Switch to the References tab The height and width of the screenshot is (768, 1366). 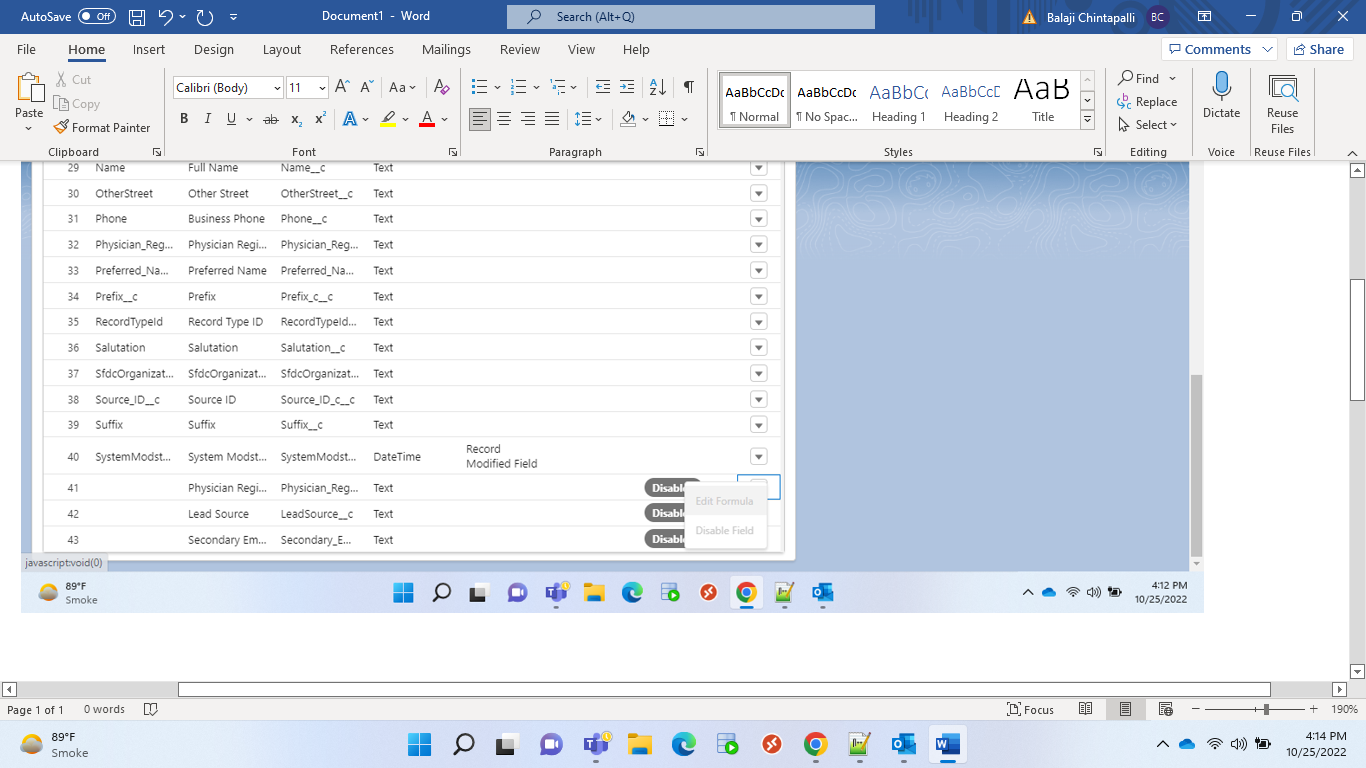coord(362,49)
